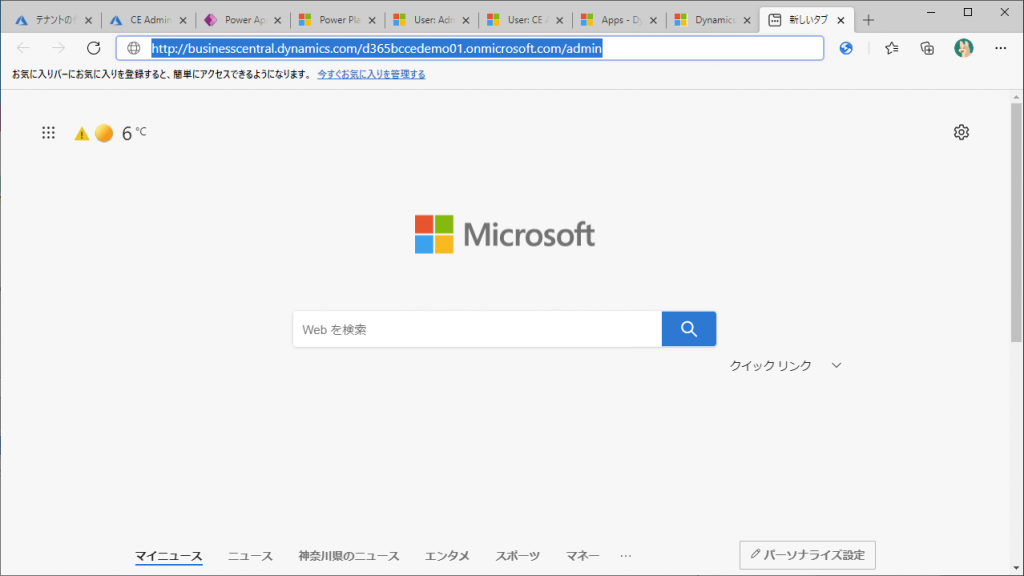Screen dimensions: 1024x576
Task: Click 今すぐお気に入りを管理する link
Action: 371,74
